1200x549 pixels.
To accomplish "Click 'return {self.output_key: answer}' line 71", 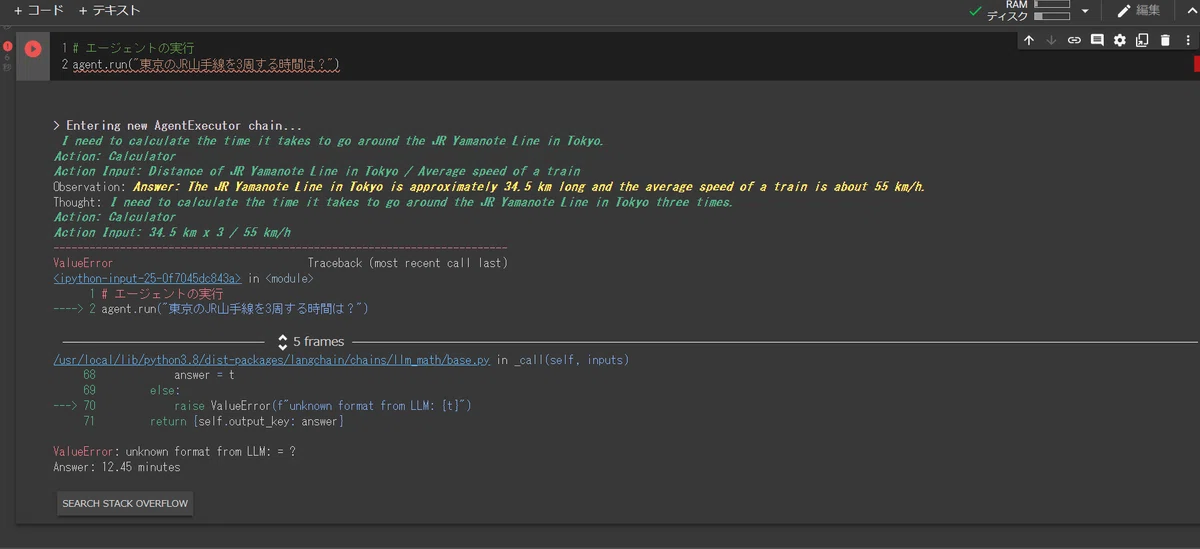I will coord(246,422).
